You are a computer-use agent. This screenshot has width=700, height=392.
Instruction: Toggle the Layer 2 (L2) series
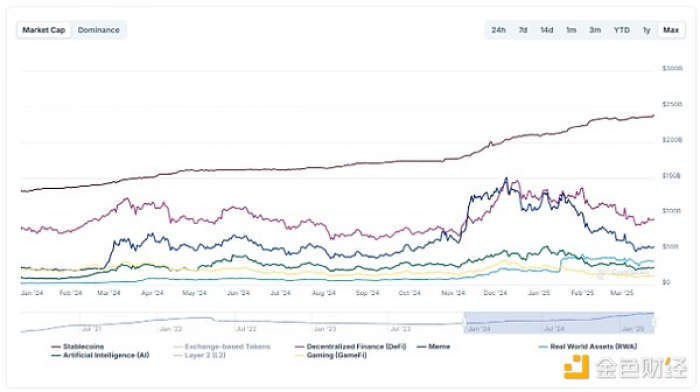tap(200, 355)
